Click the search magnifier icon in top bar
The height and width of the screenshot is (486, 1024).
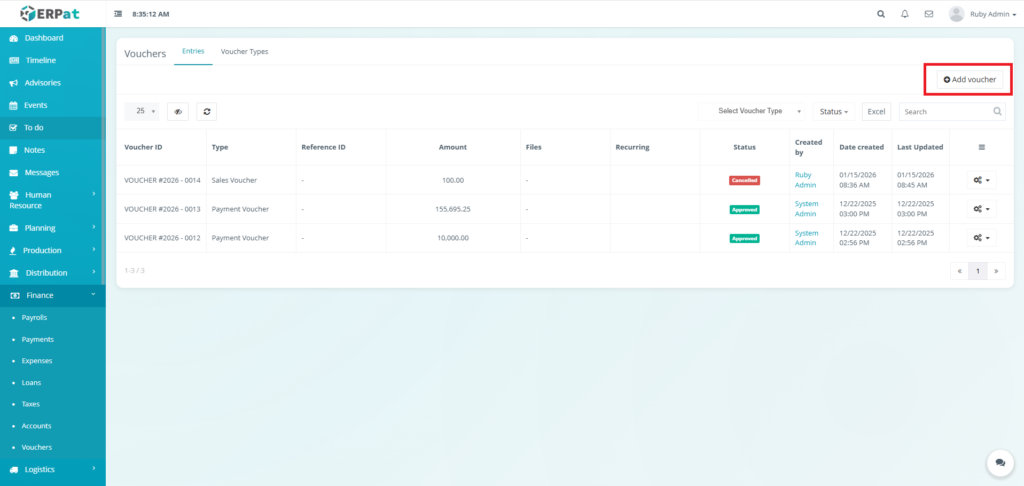880,14
